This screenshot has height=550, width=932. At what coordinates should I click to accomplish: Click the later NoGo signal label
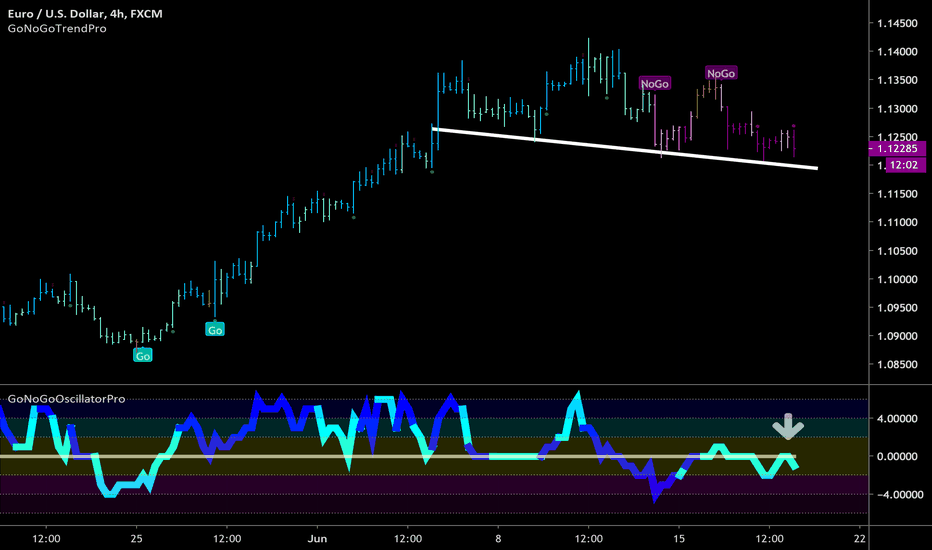[x=721, y=73]
